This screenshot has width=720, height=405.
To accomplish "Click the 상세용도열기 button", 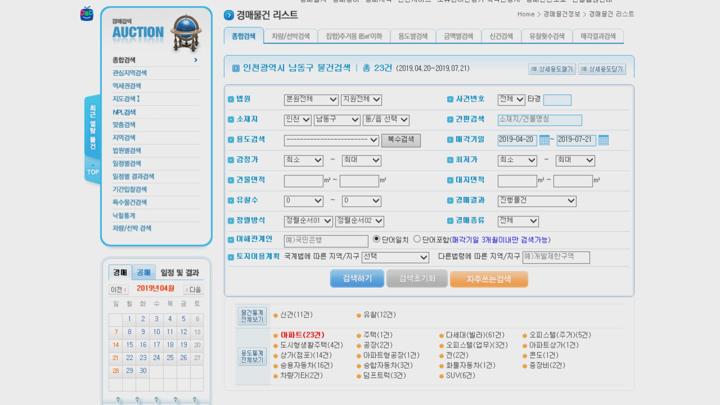I will tap(552, 69).
